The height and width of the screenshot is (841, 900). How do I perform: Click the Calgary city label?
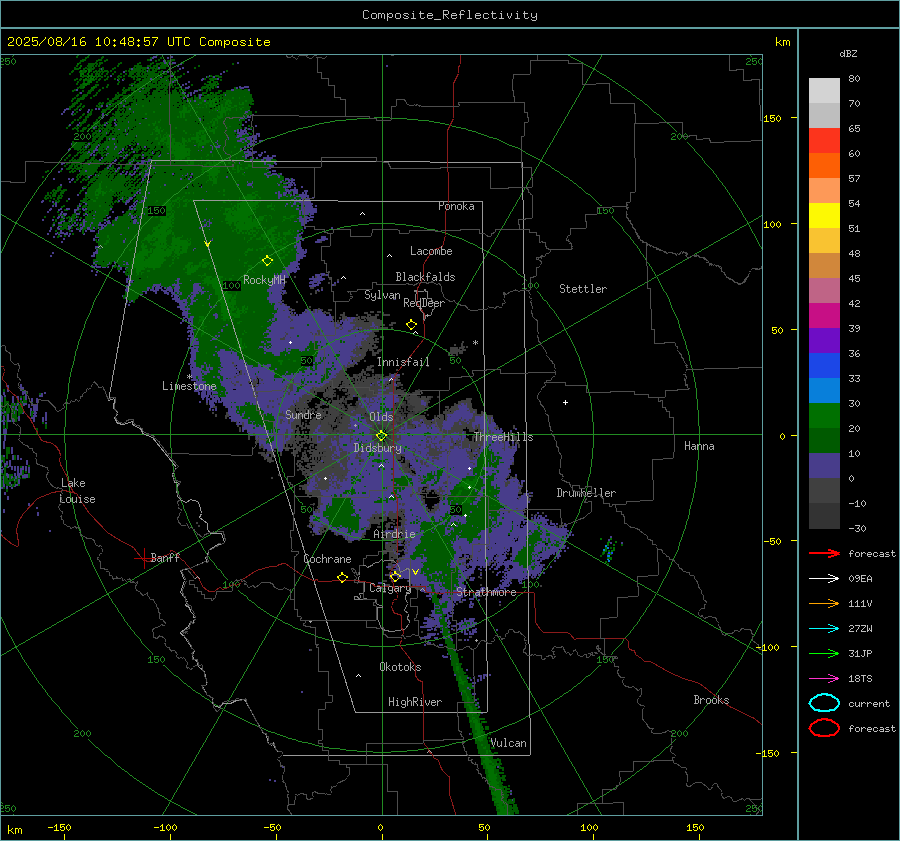pos(390,588)
